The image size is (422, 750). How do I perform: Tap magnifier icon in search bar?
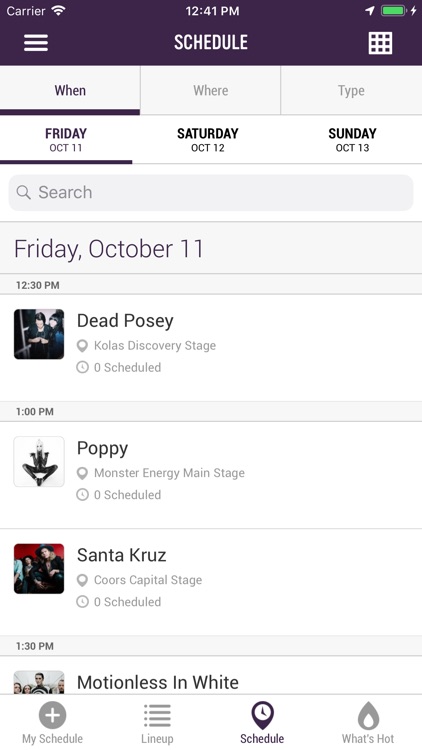click(x=23, y=192)
